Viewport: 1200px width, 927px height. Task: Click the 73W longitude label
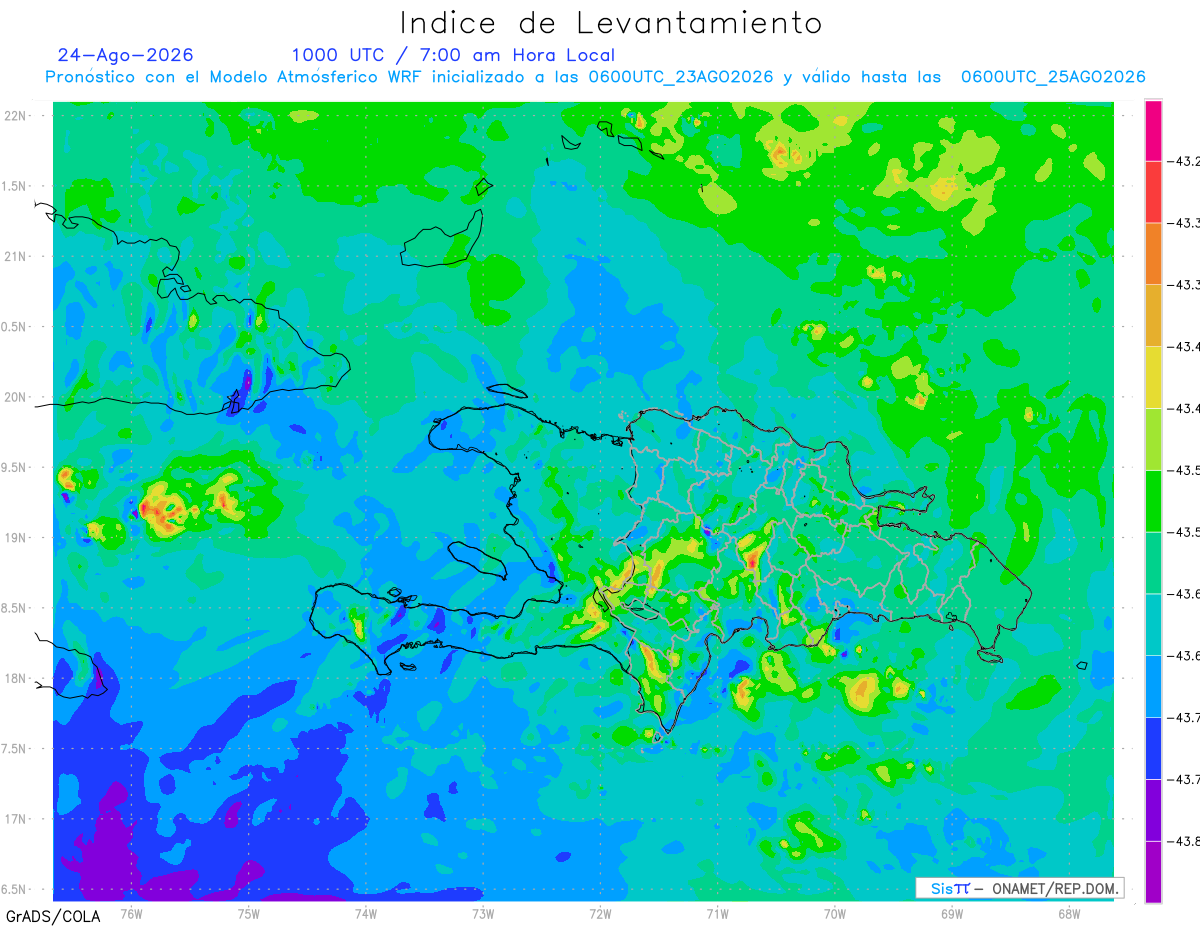click(483, 912)
